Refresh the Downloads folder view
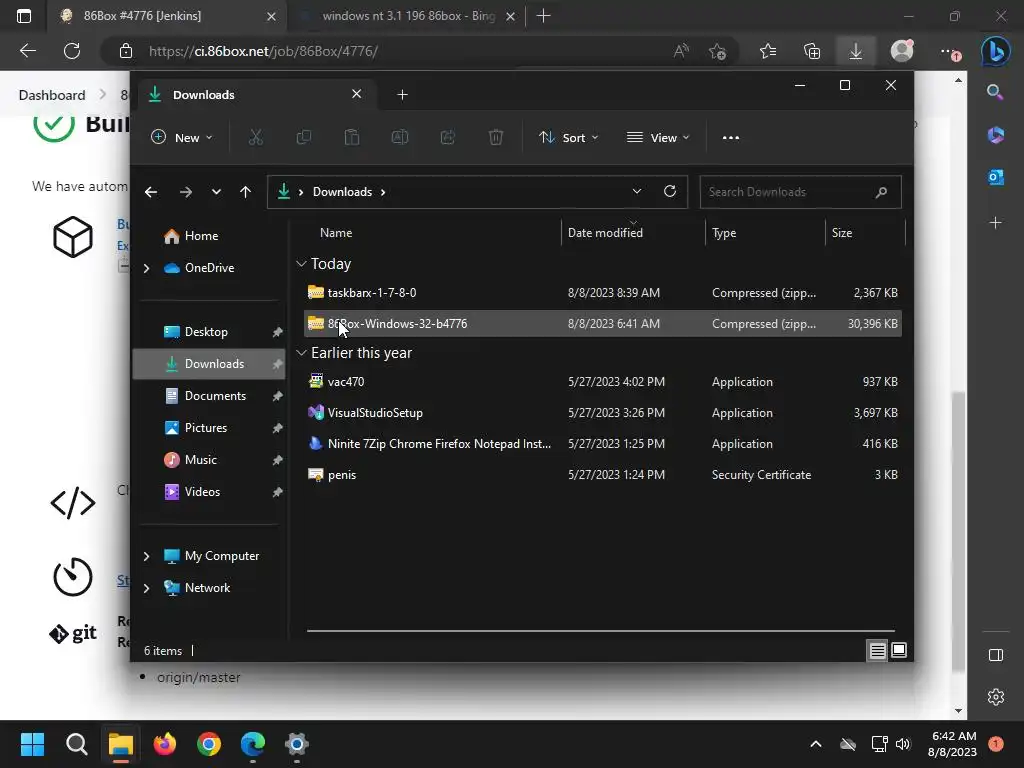This screenshot has width=1024, height=768. pyautogui.click(x=670, y=191)
